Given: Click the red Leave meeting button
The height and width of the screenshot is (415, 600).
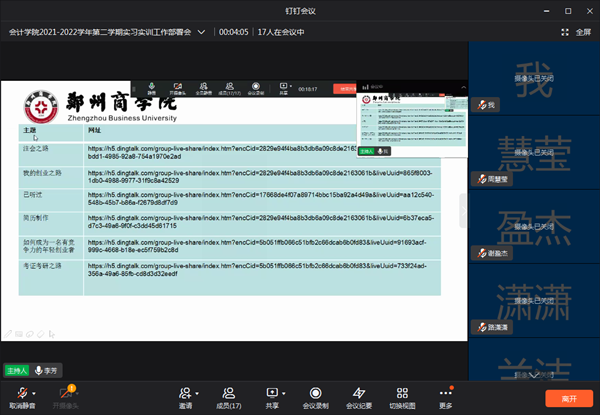Looking at the screenshot, I should click(x=568, y=397).
